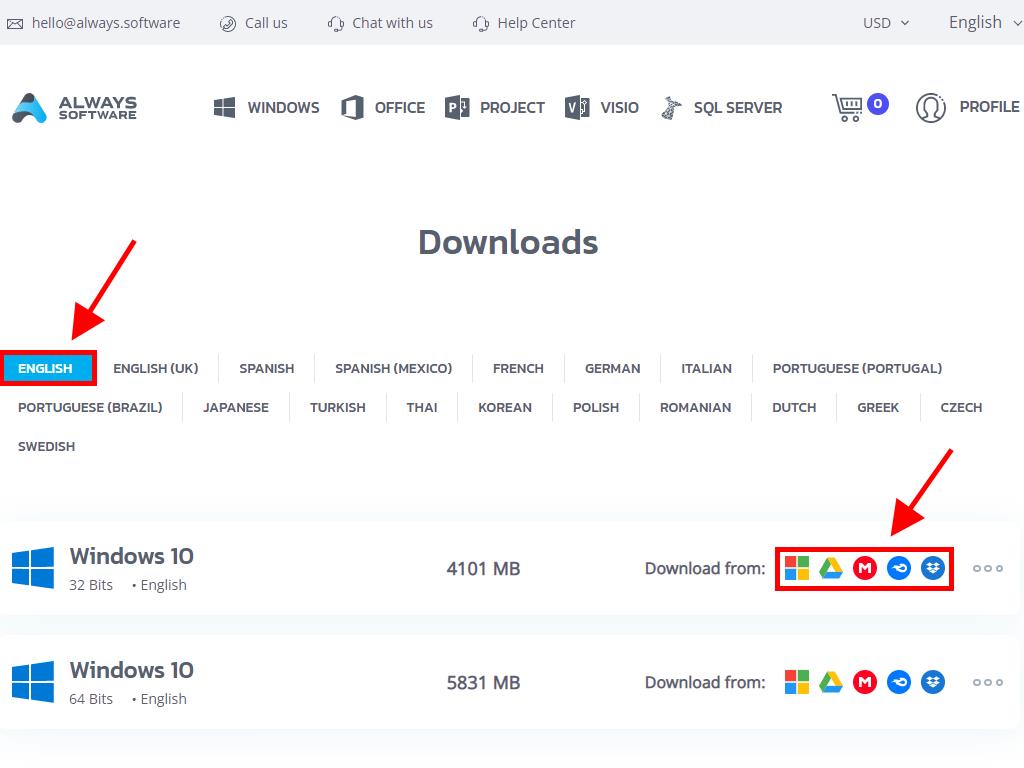
Task: Expand more options for Windows 10 32 Bits
Action: 988,568
